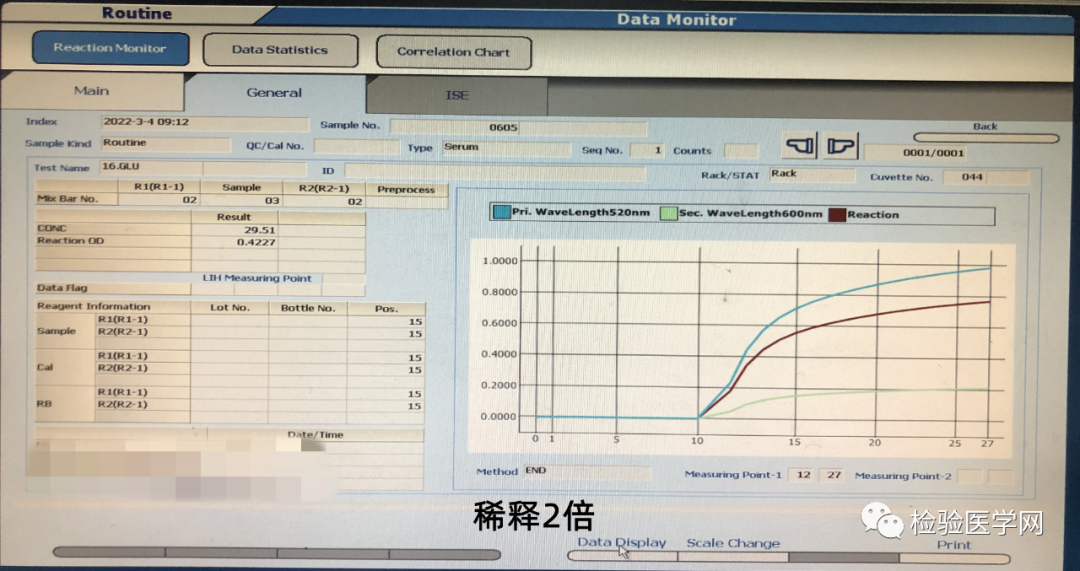Go to next record with right-pointing hand icon
This screenshot has width=1080, height=571.
(x=842, y=147)
